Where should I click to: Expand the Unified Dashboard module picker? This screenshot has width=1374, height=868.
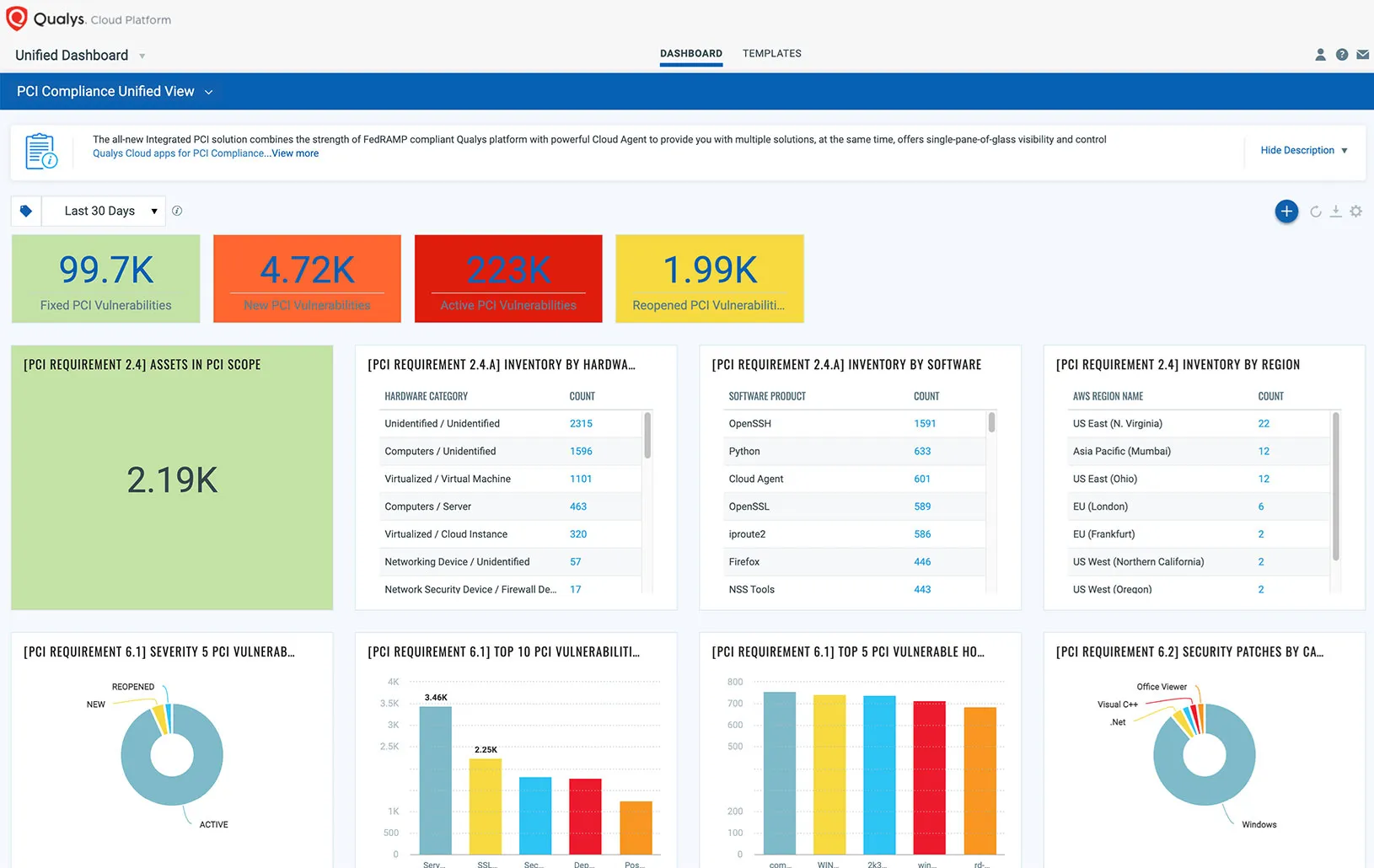pyautogui.click(x=142, y=56)
